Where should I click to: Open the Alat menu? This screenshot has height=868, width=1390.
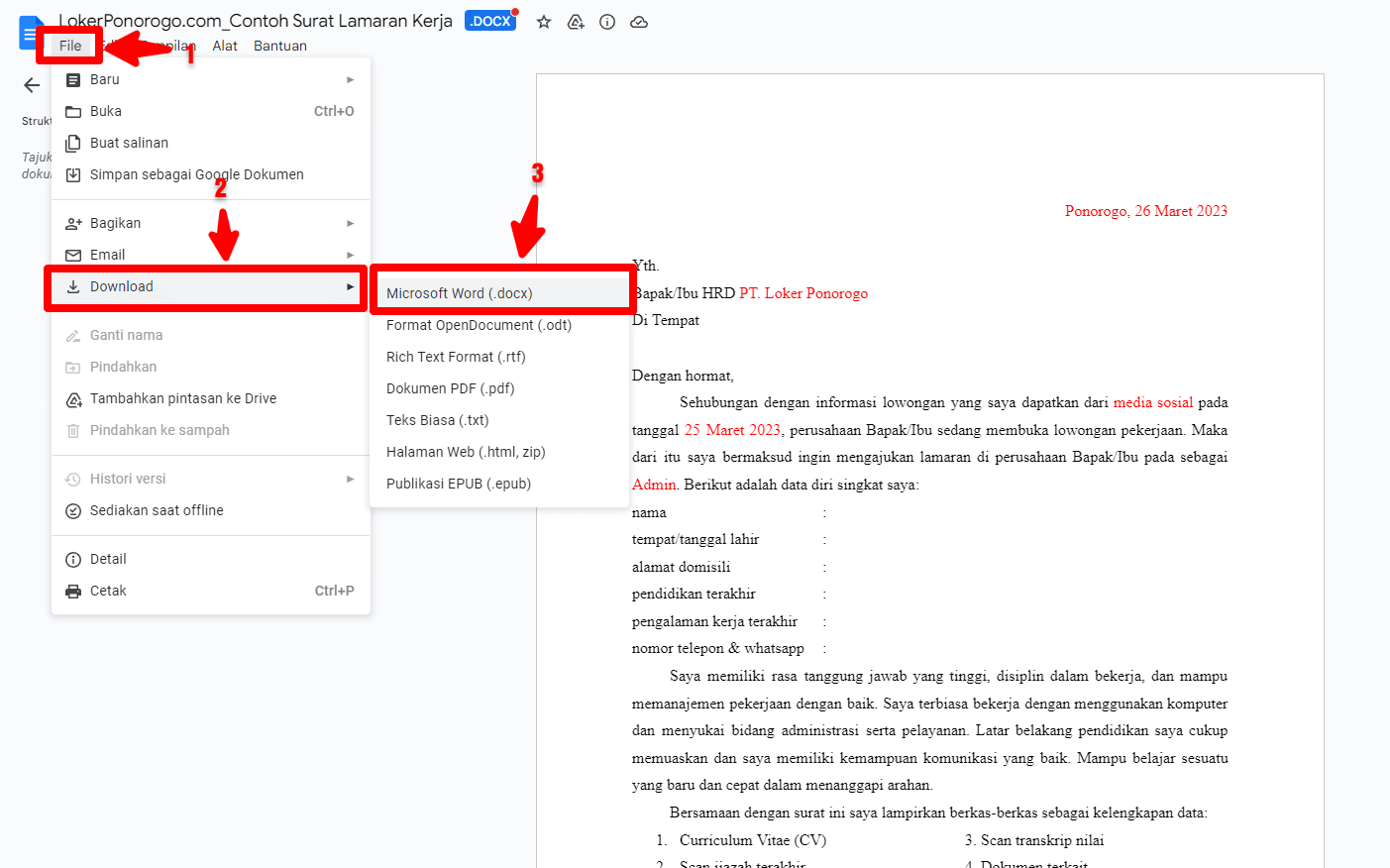click(x=225, y=46)
